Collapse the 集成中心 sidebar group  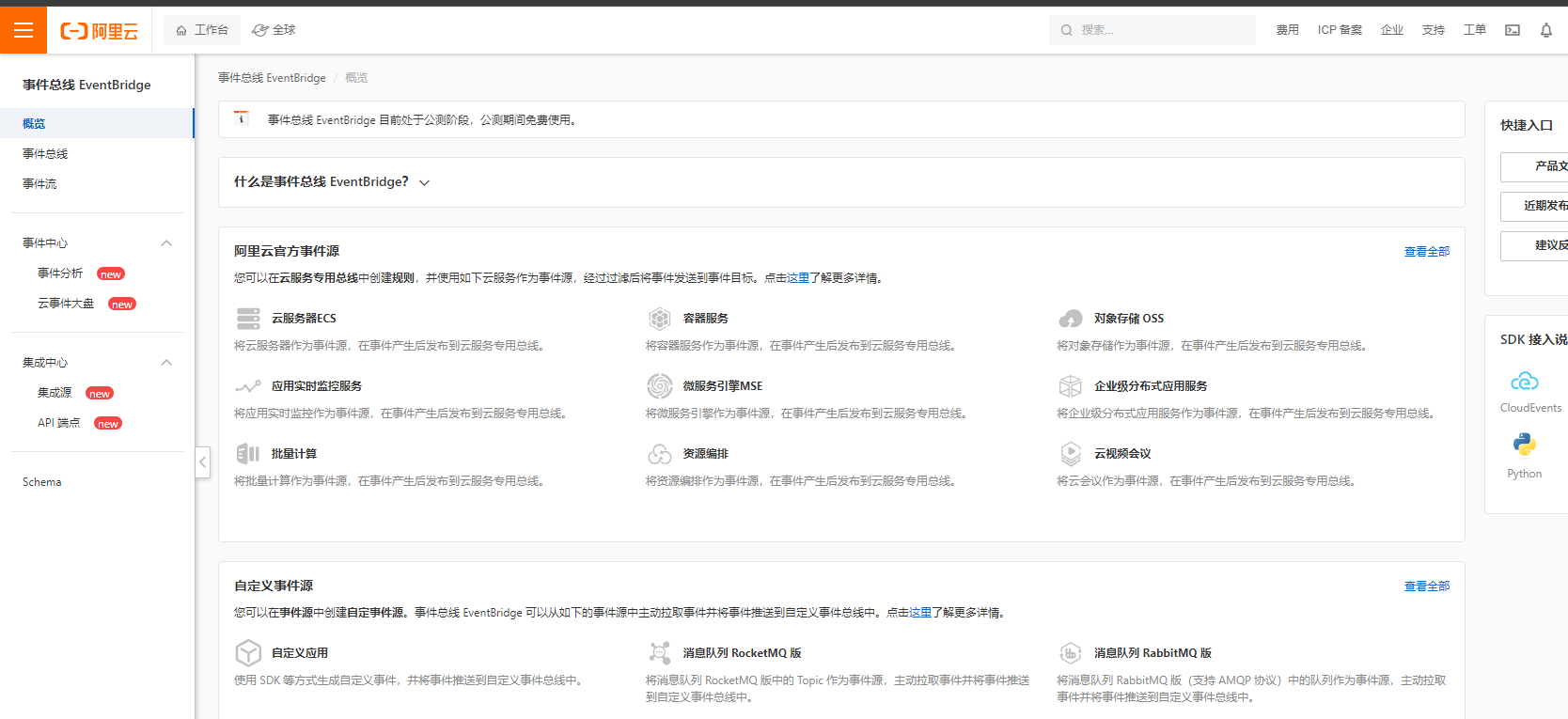click(x=166, y=363)
